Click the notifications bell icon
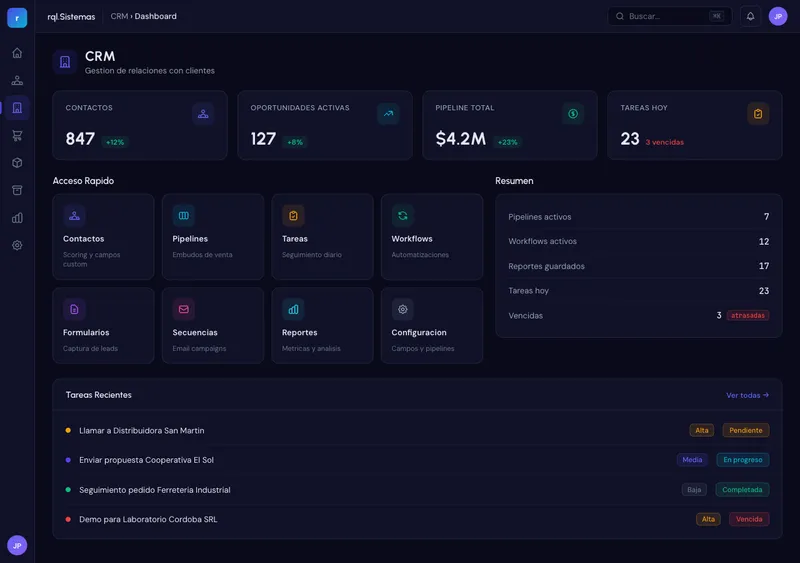Viewport: 800px width, 563px height. pyautogui.click(x=750, y=16)
